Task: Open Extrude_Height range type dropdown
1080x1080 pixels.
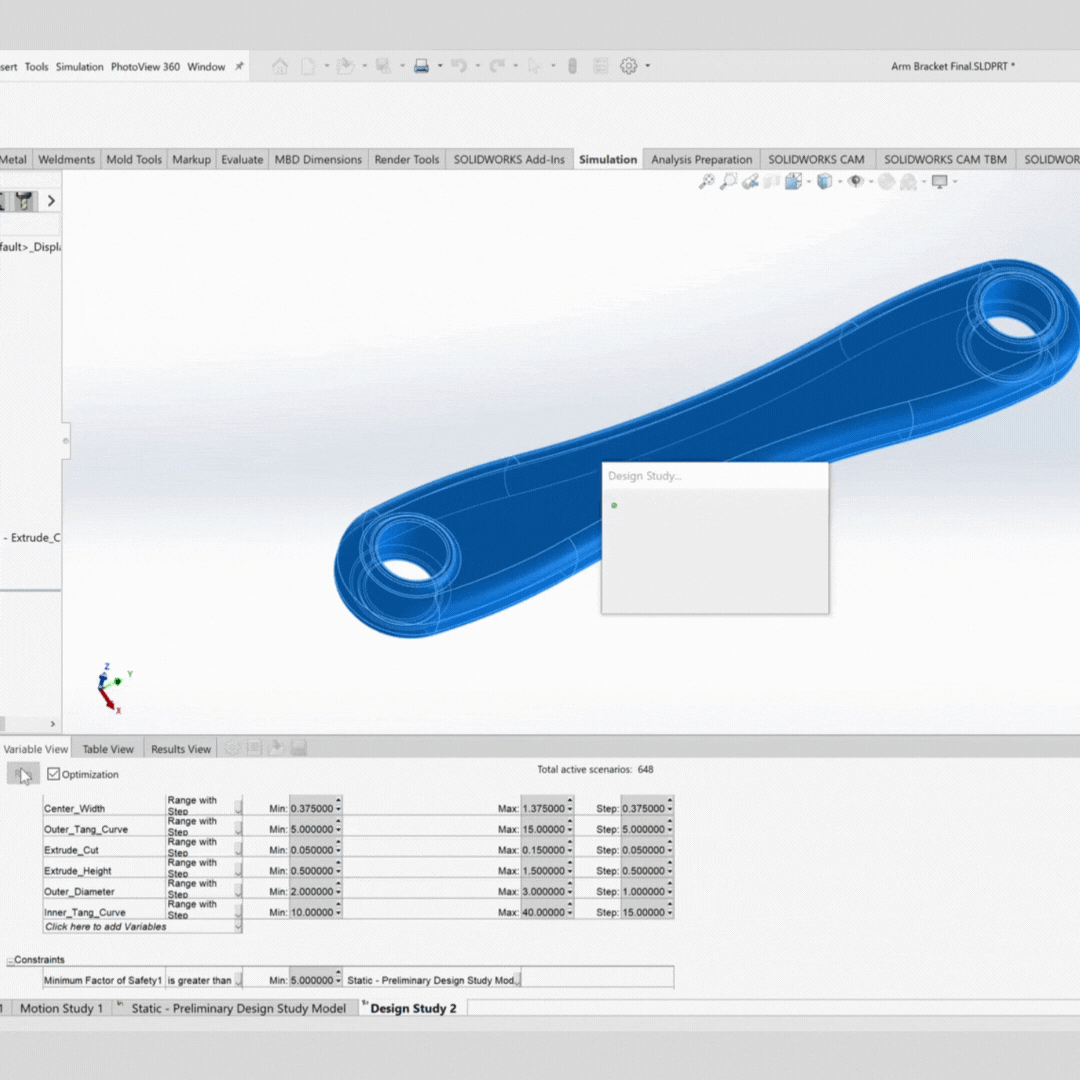Action: tap(238, 869)
